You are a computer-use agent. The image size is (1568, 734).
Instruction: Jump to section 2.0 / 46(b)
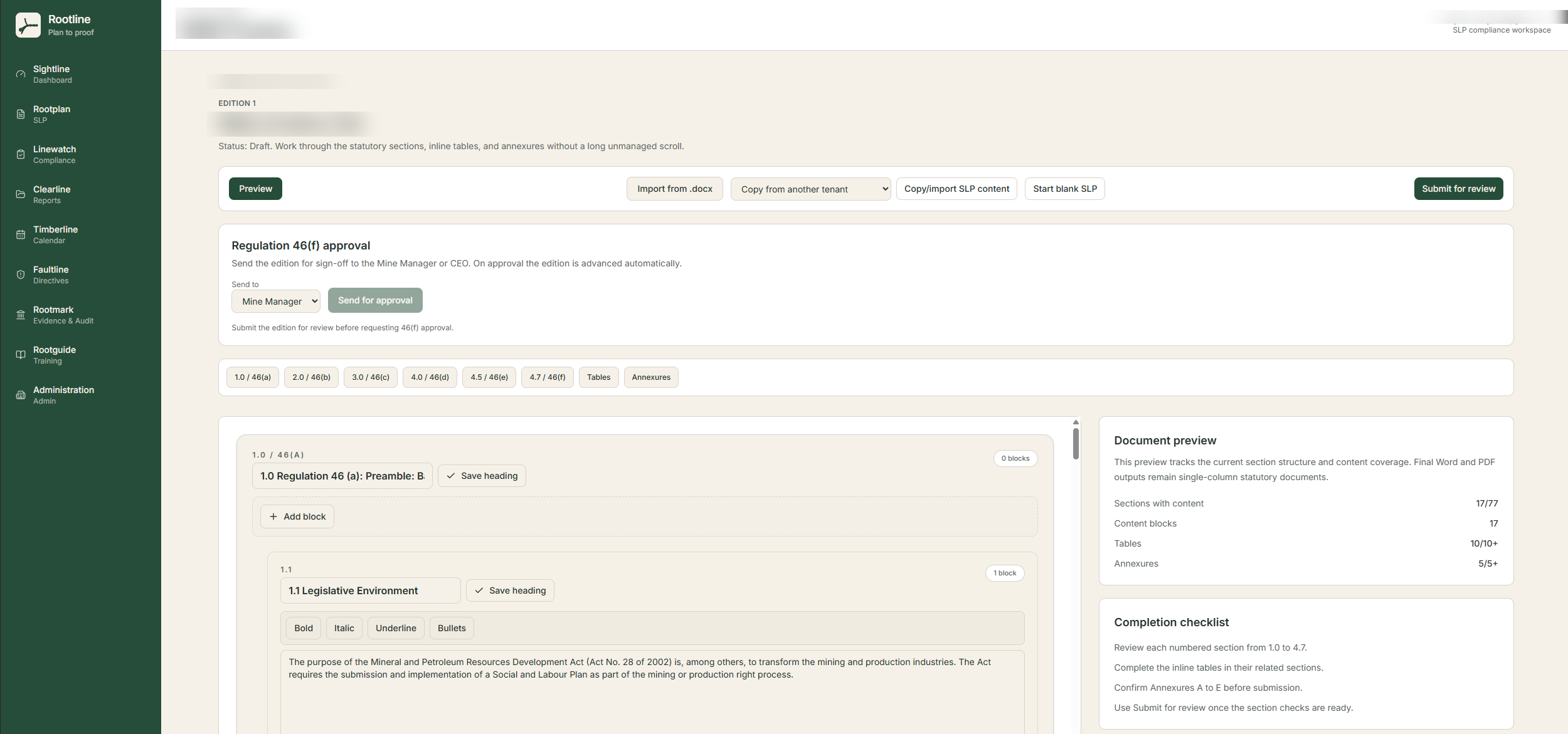click(311, 377)
